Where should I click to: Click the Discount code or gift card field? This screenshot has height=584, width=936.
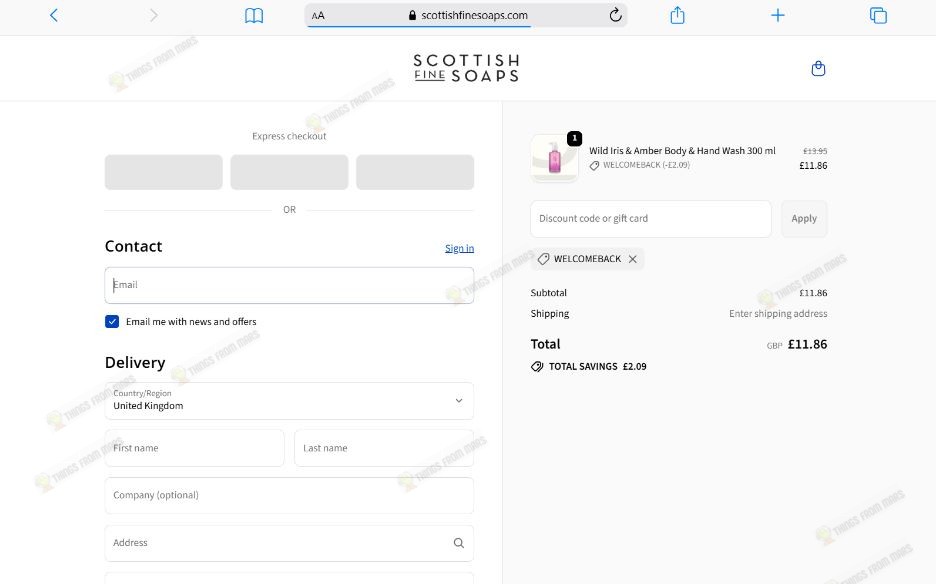click(x=651, y=219)
